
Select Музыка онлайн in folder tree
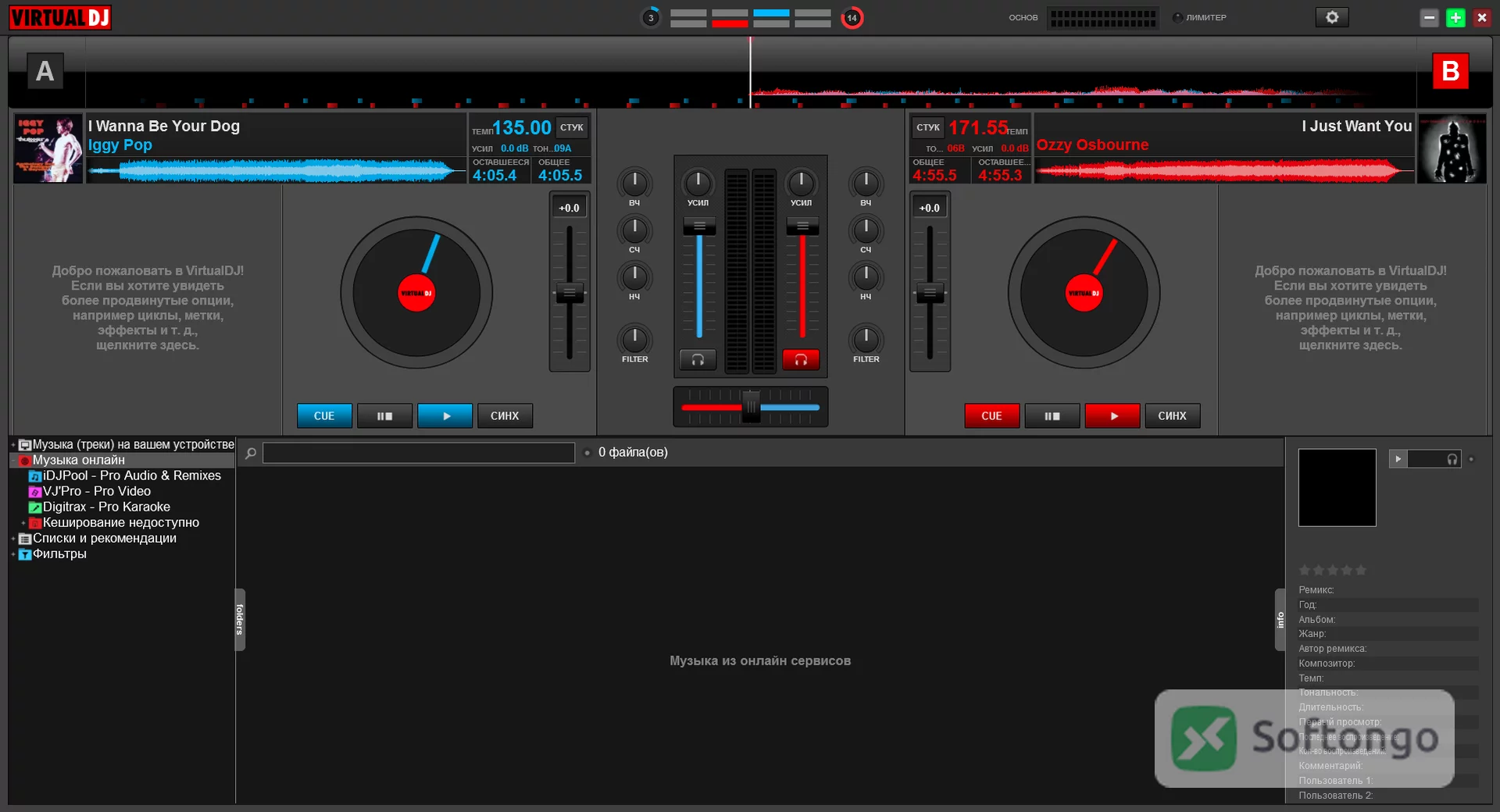click(78, 461)
